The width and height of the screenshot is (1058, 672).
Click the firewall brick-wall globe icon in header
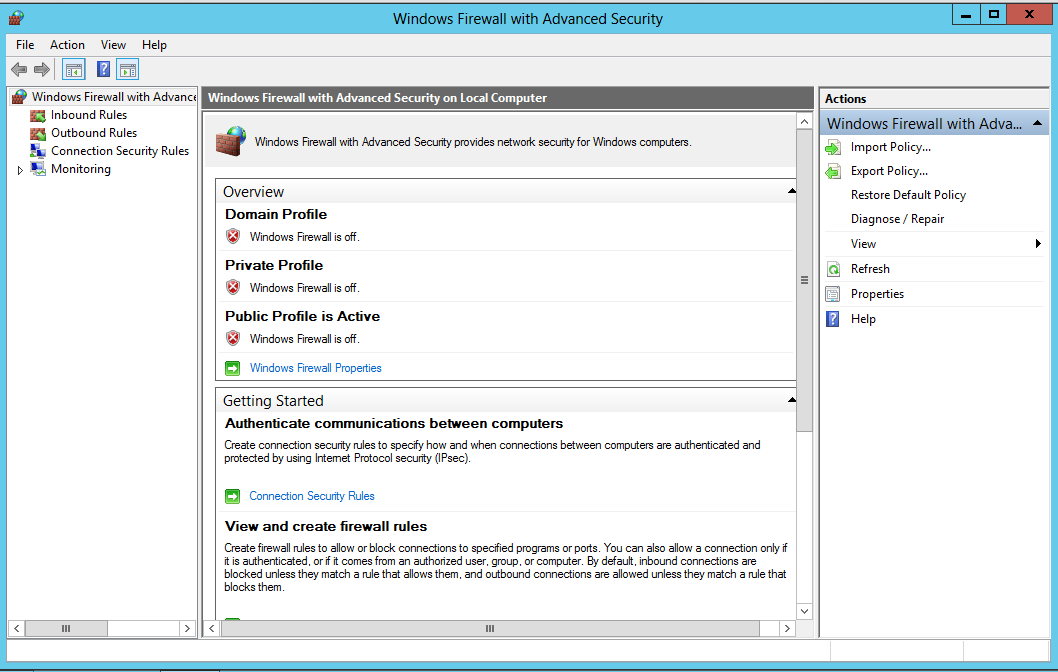point(231,141)
